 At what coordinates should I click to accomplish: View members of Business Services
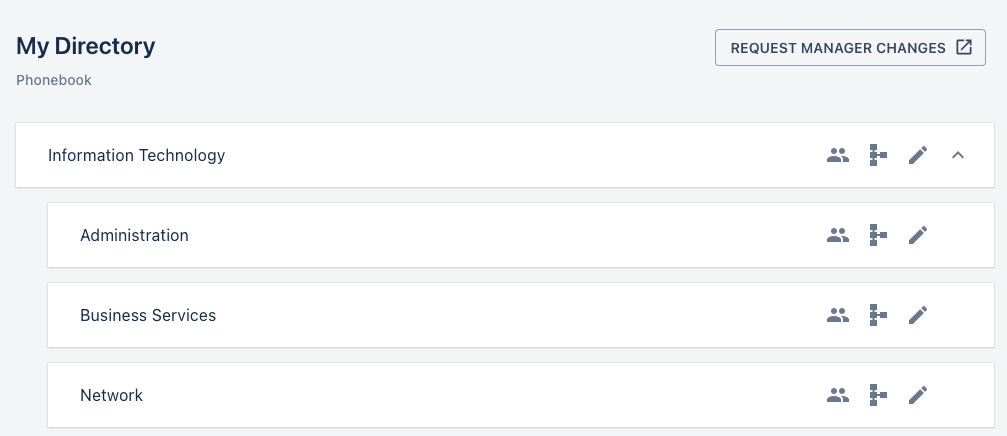click(838, 315)
